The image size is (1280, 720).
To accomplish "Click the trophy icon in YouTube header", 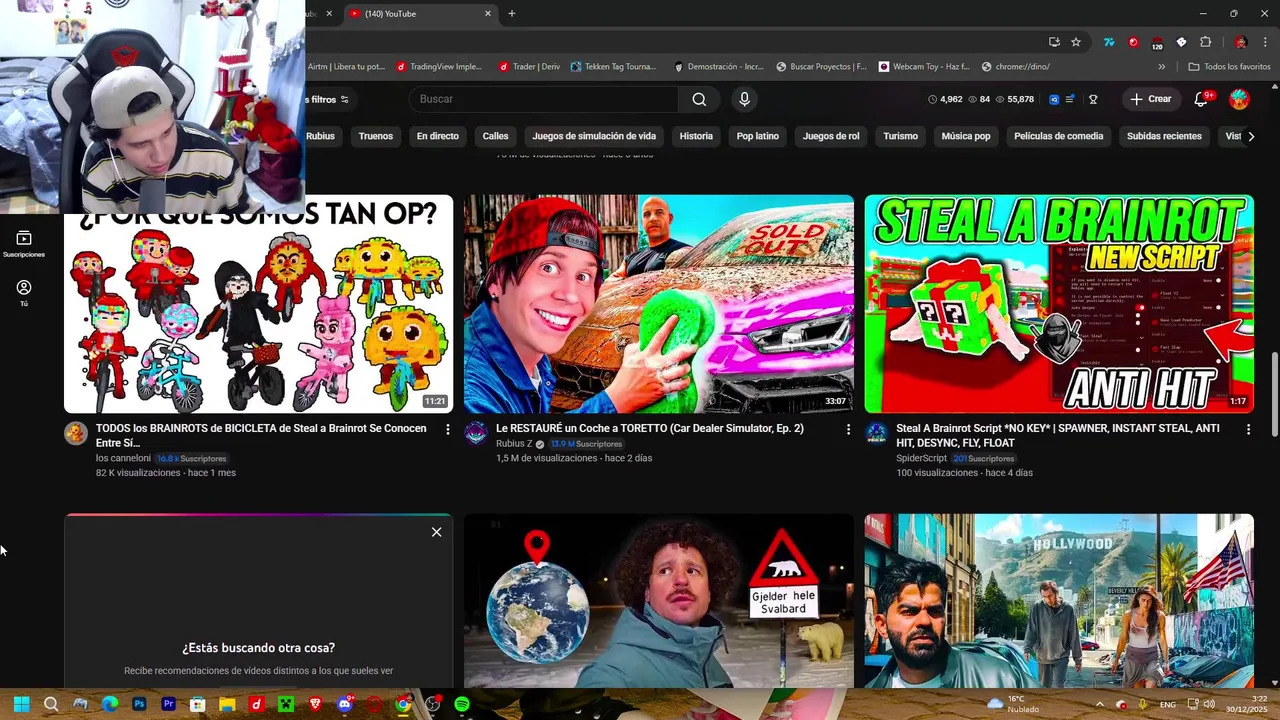I will point(1093,99).
